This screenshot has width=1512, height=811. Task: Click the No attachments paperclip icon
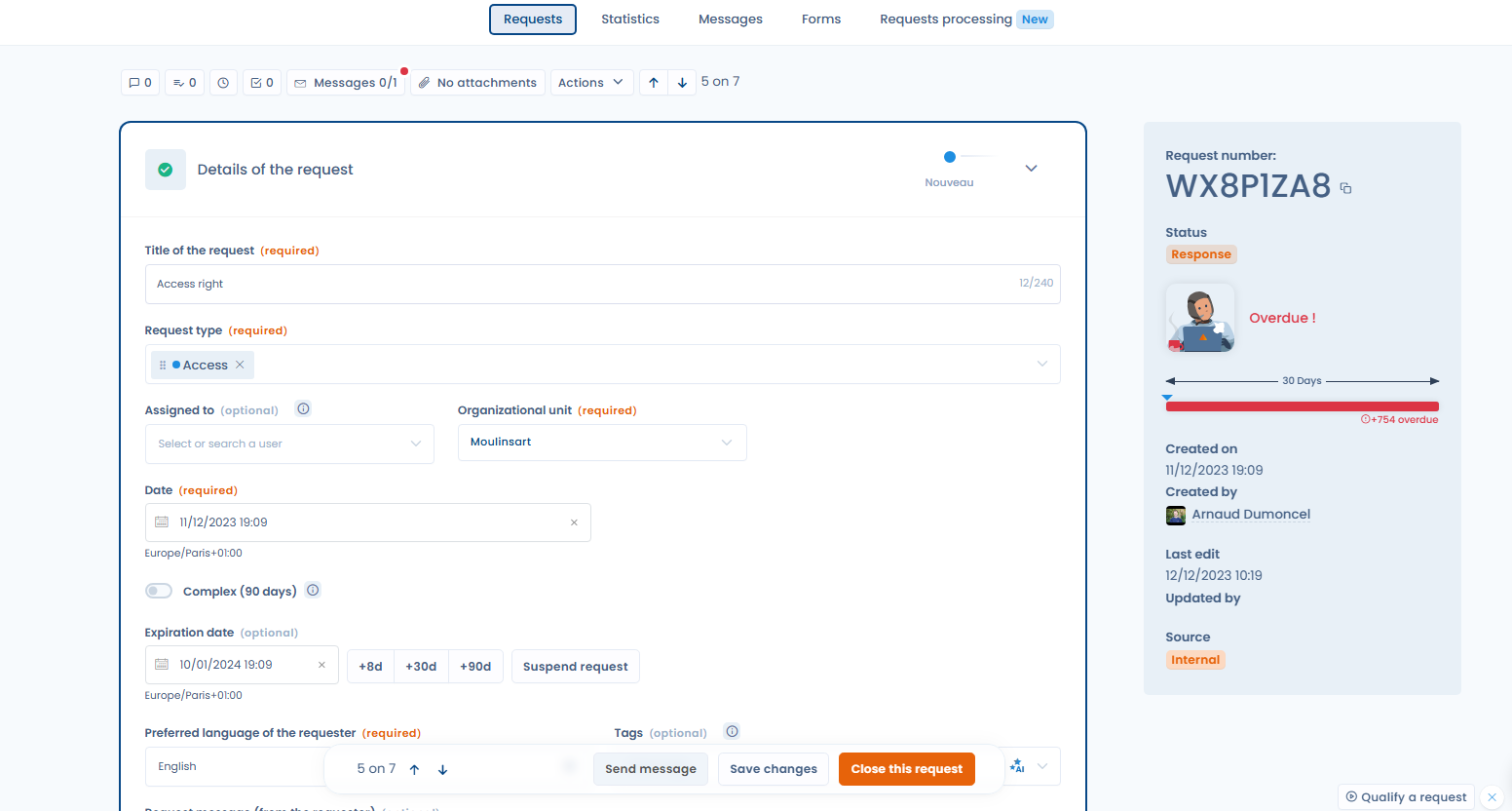pos(424,82)
